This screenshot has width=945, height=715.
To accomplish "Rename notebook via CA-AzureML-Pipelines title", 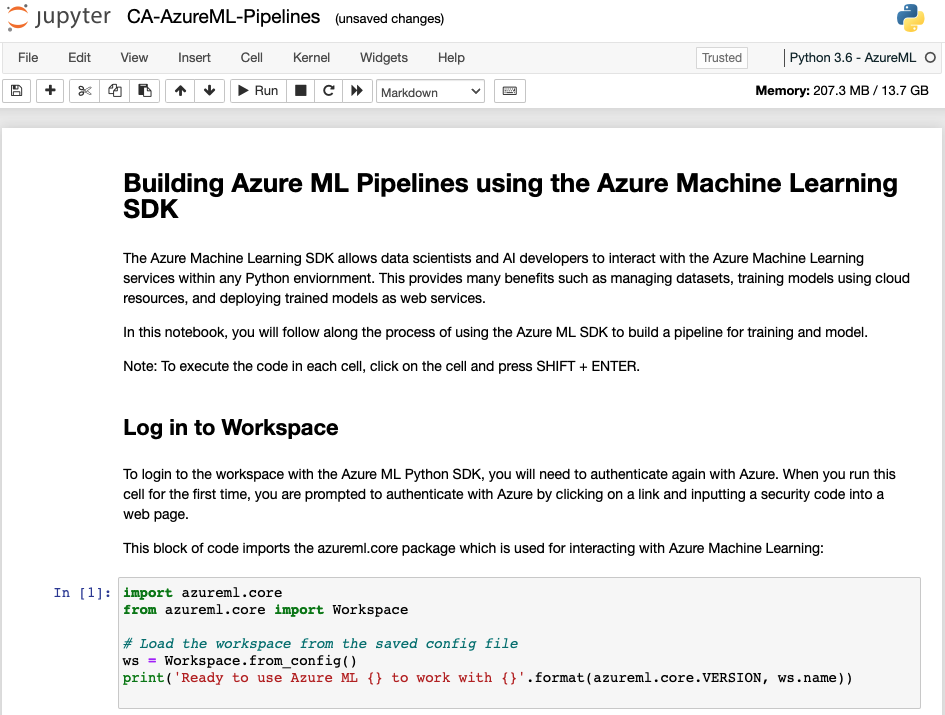I will [x=224, y=17].
